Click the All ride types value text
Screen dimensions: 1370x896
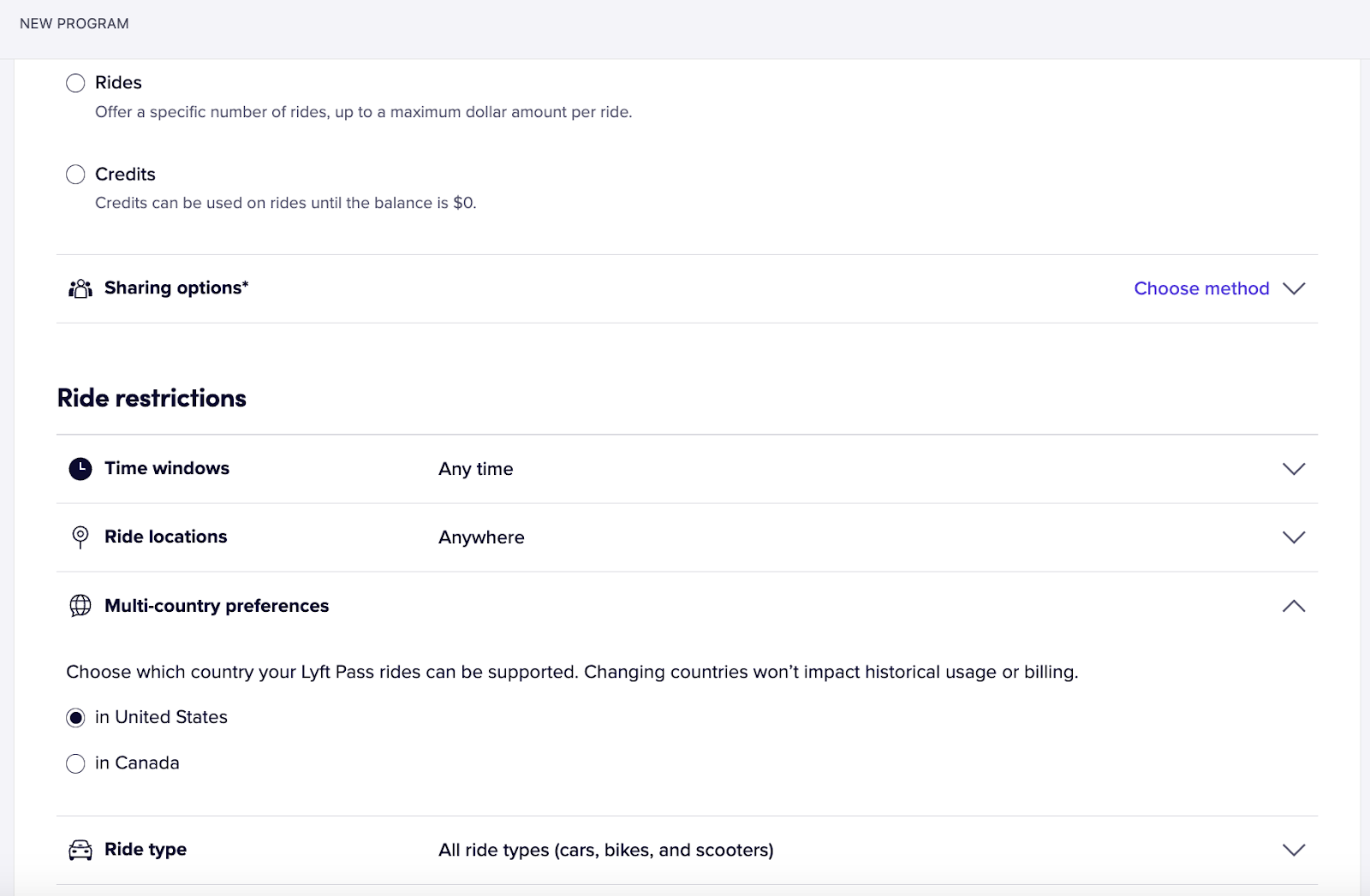coord(605,850)
